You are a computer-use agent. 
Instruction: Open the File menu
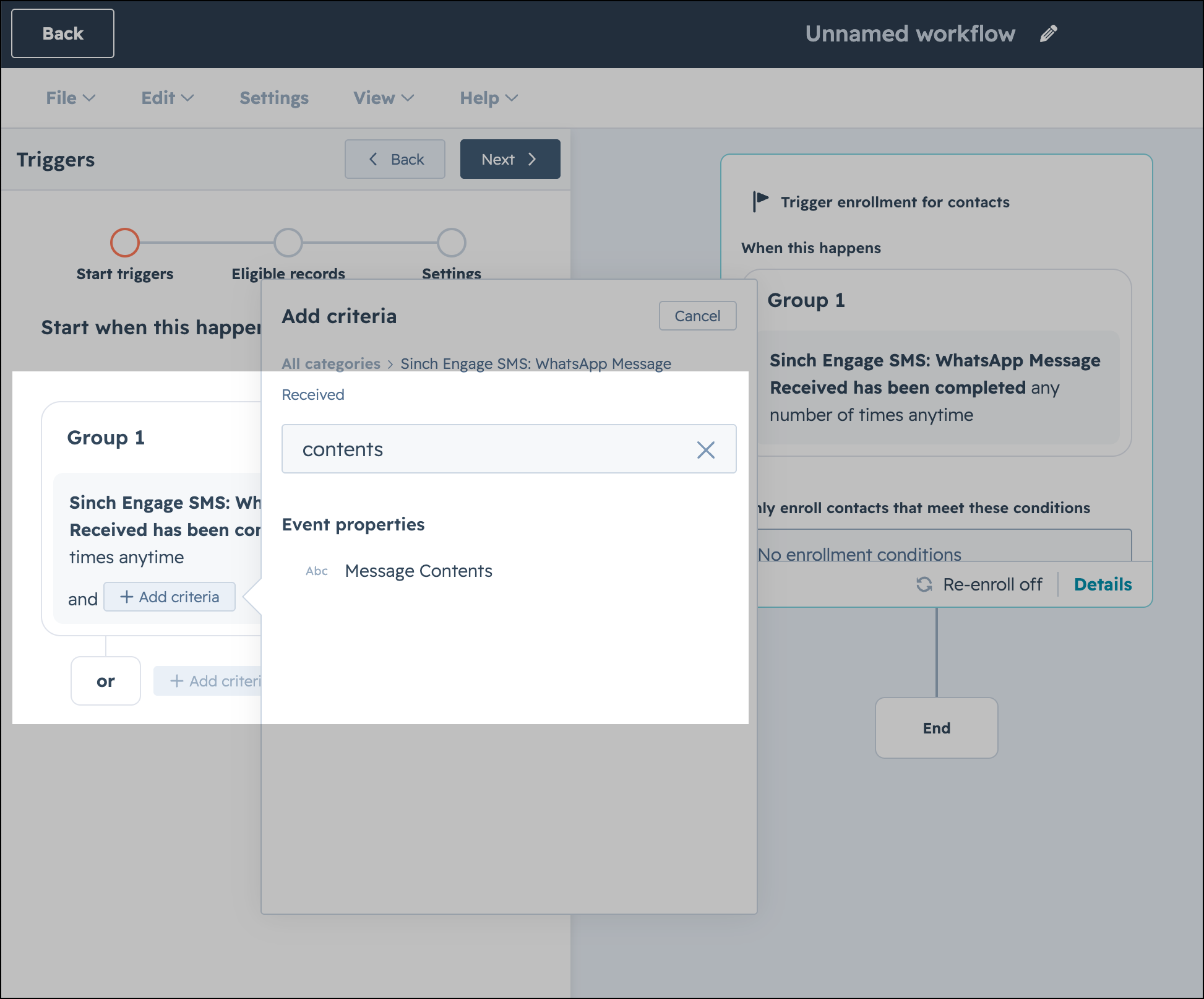click(x=71, y=98)
